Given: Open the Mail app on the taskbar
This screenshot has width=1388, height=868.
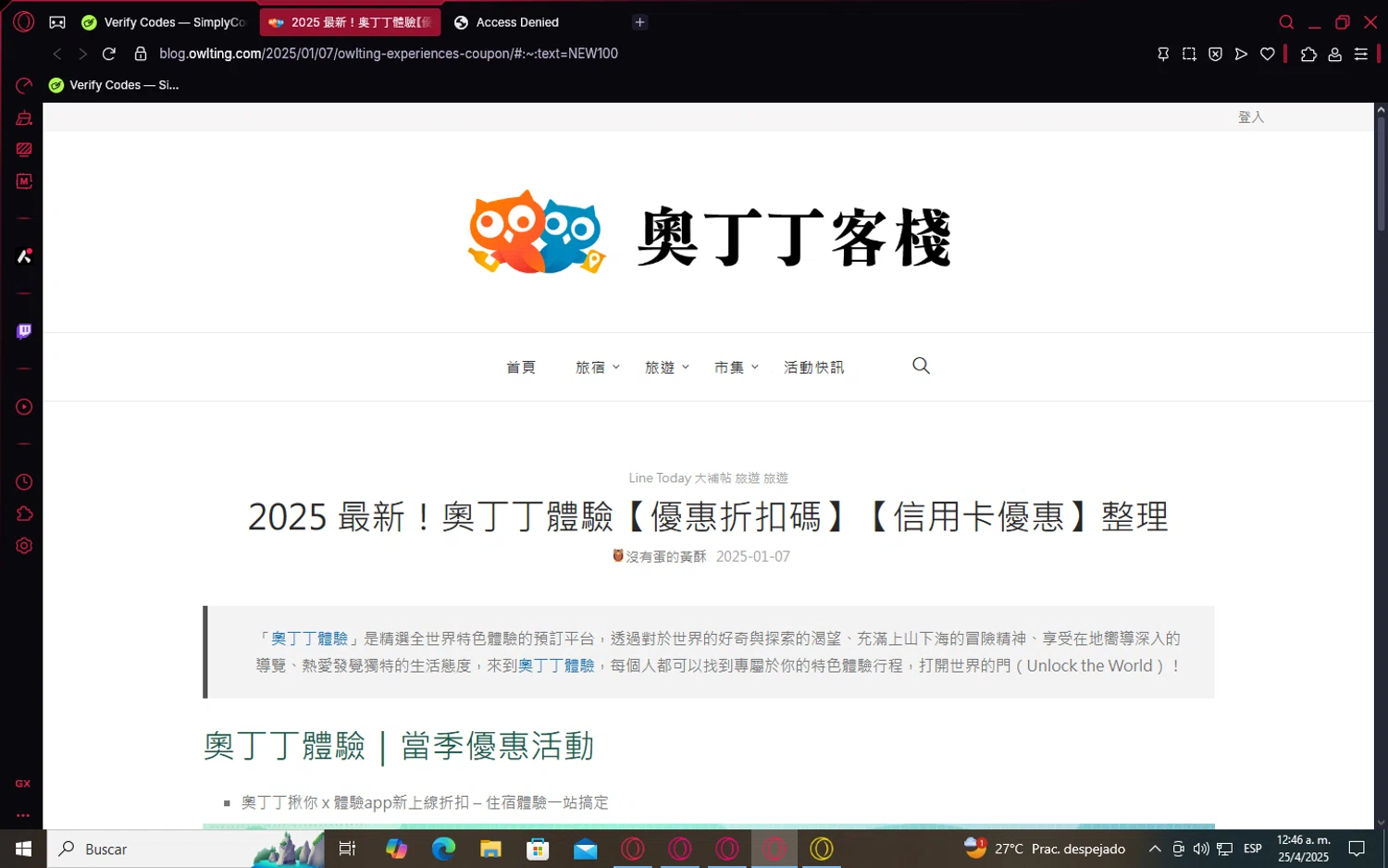Looking at the screenshot, I should tap(585, 849).
